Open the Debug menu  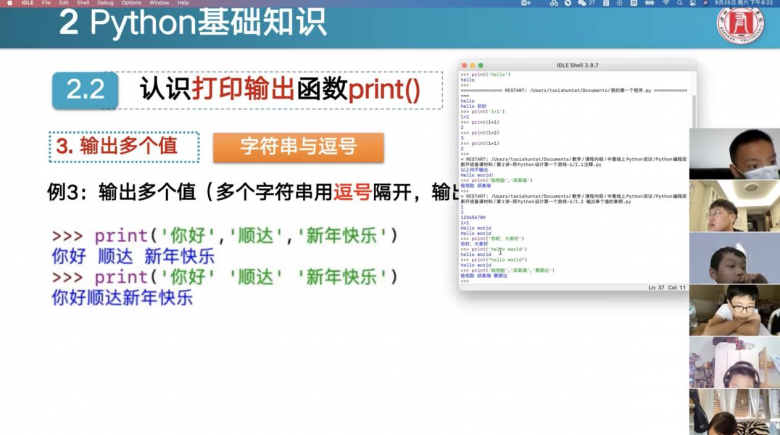(x=105, y=3)
